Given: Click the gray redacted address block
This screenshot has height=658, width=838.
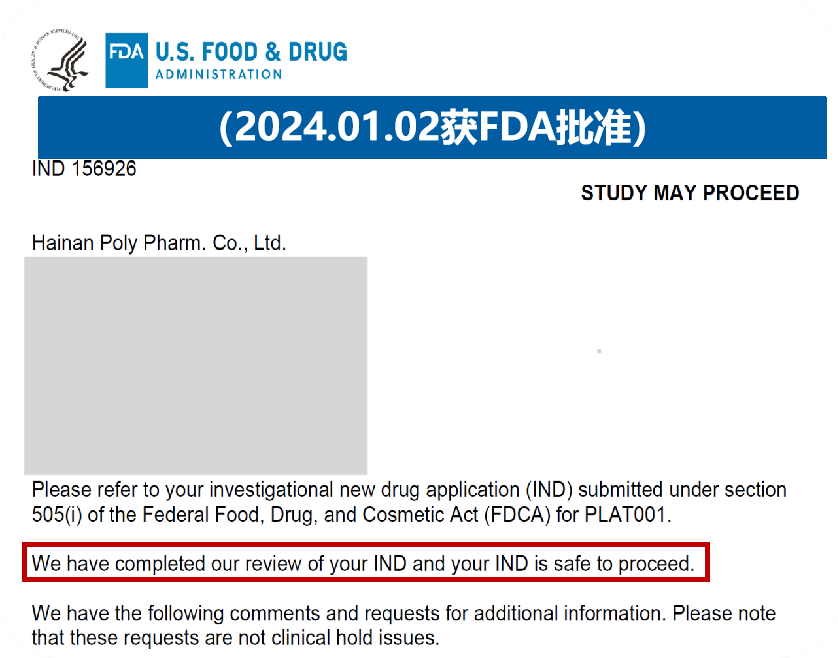Looking at the screenshot, I should click(196, 365).
